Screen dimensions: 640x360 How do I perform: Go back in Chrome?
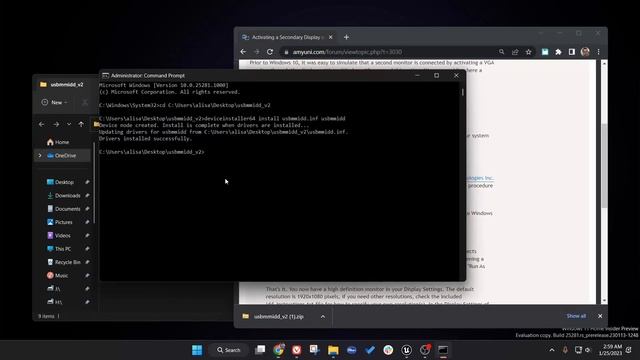point(243,52)
